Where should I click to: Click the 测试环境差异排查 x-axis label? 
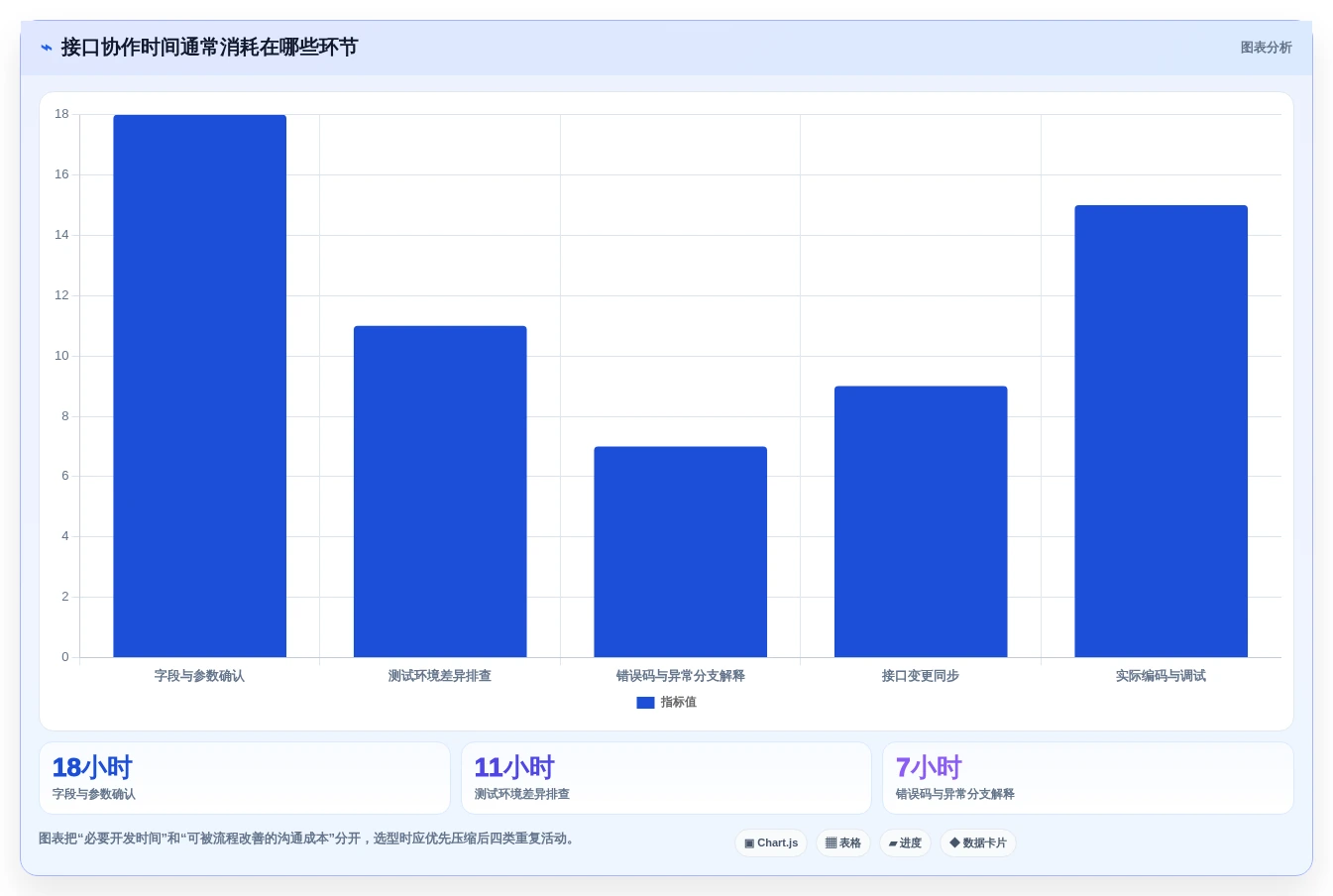440,676
